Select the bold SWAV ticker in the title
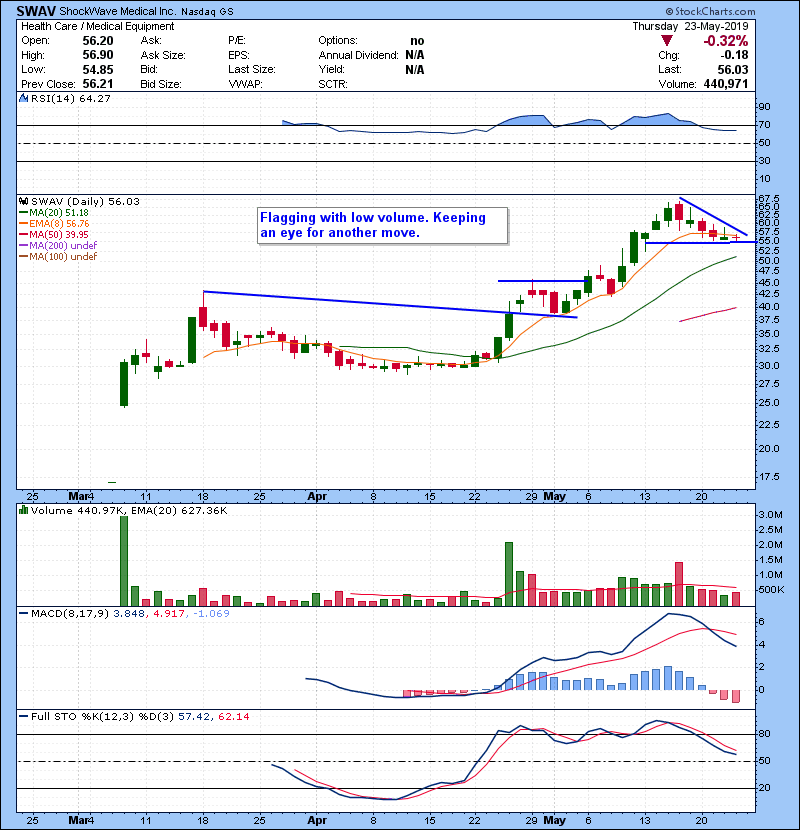This screenshot has height=830, width=800. click(36, 11)
